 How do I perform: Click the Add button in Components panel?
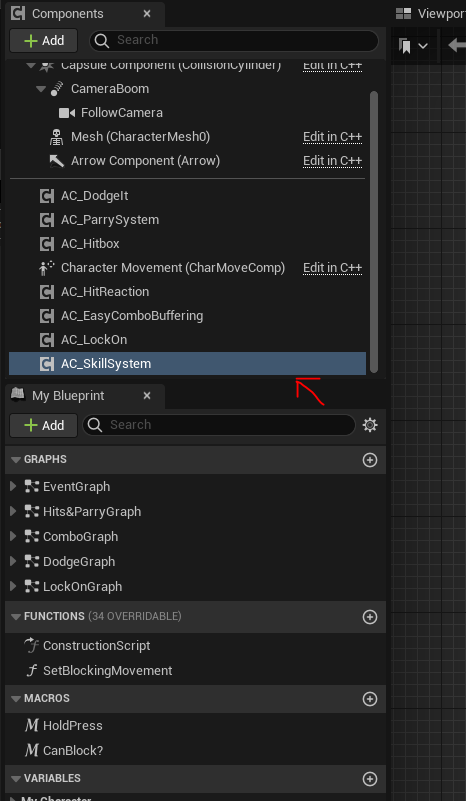point(43,40)
